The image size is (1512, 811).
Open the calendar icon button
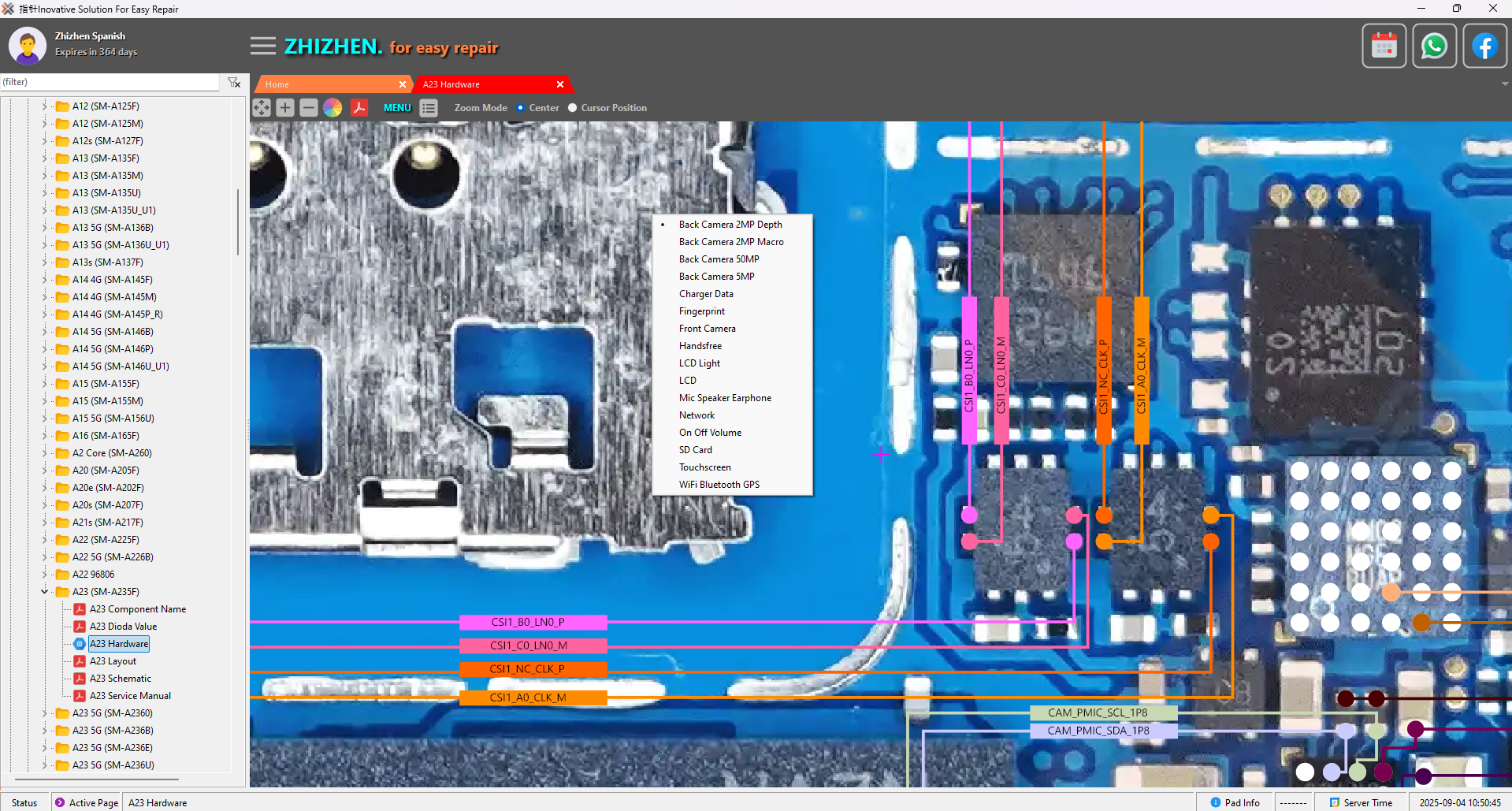(x=1384, y=47)
